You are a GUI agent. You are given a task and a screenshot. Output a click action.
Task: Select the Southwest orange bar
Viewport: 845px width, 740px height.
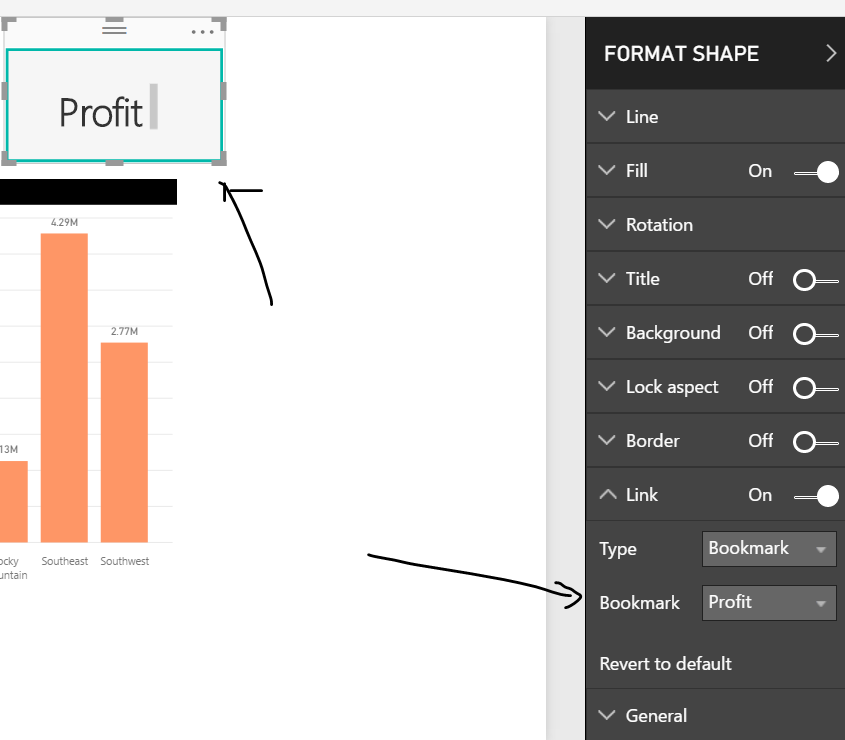124,442
